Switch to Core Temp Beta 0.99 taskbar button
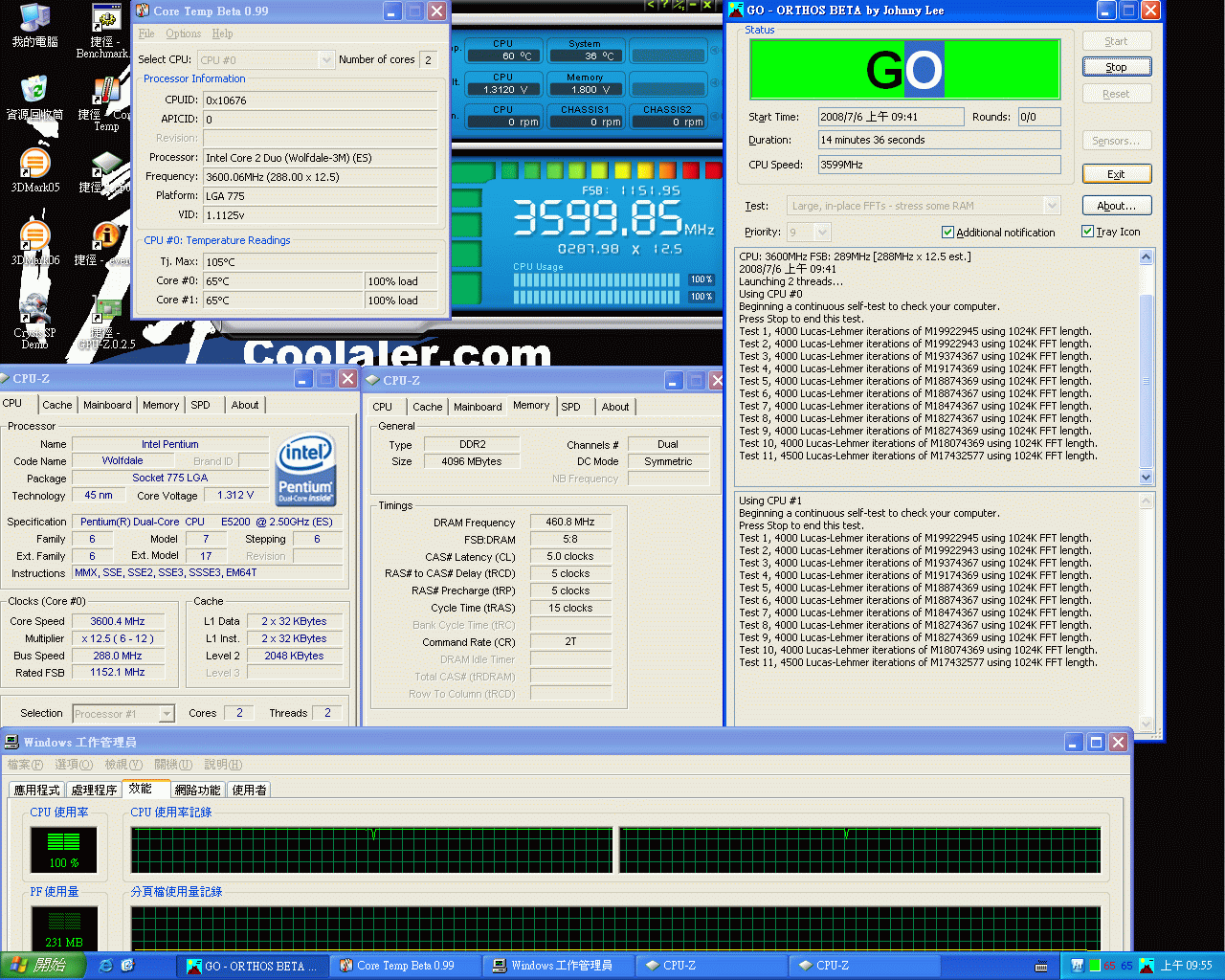Viewport: 1225px width, 980px height. point(405,966)
